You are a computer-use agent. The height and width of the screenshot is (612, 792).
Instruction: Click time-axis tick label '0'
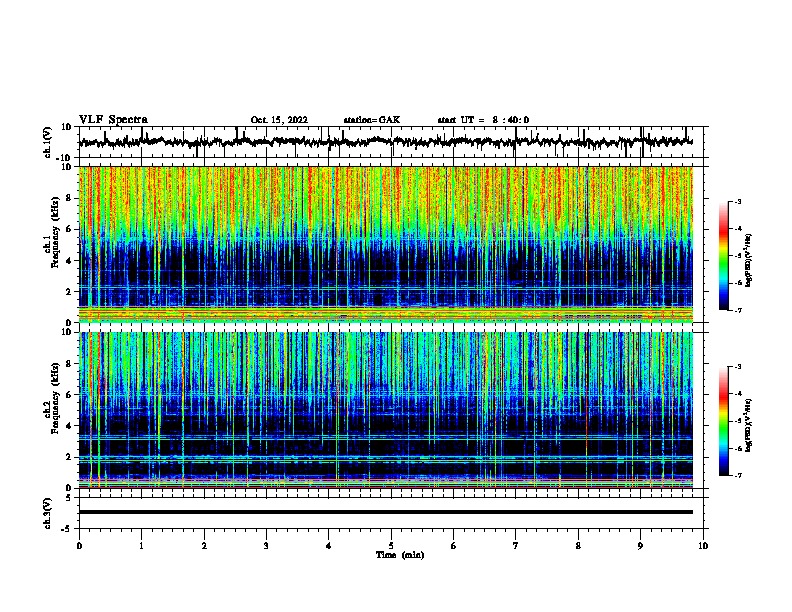pos(79,546)
